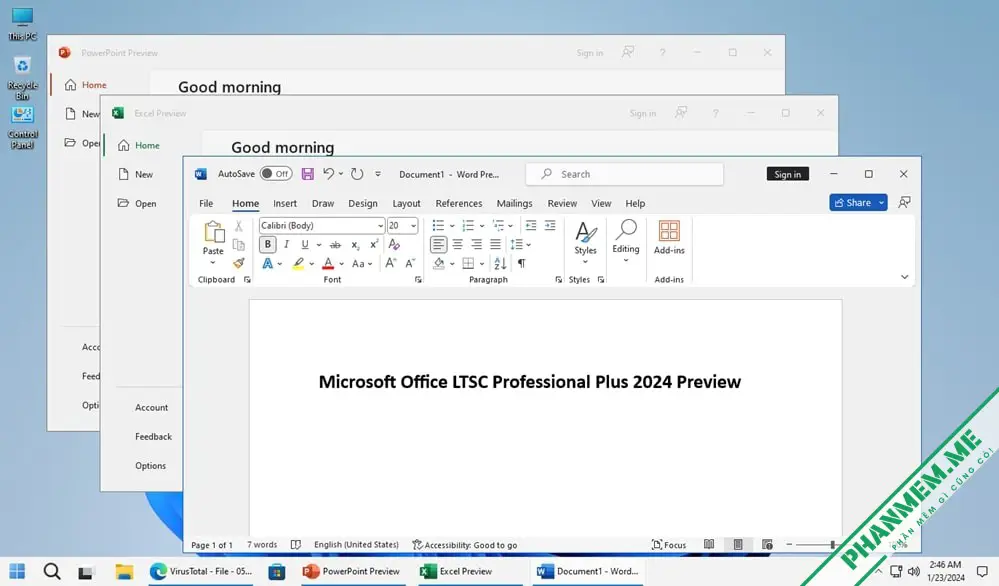
Task: Copy selection using the Copy icon
Action: click(x=238, y=245)
